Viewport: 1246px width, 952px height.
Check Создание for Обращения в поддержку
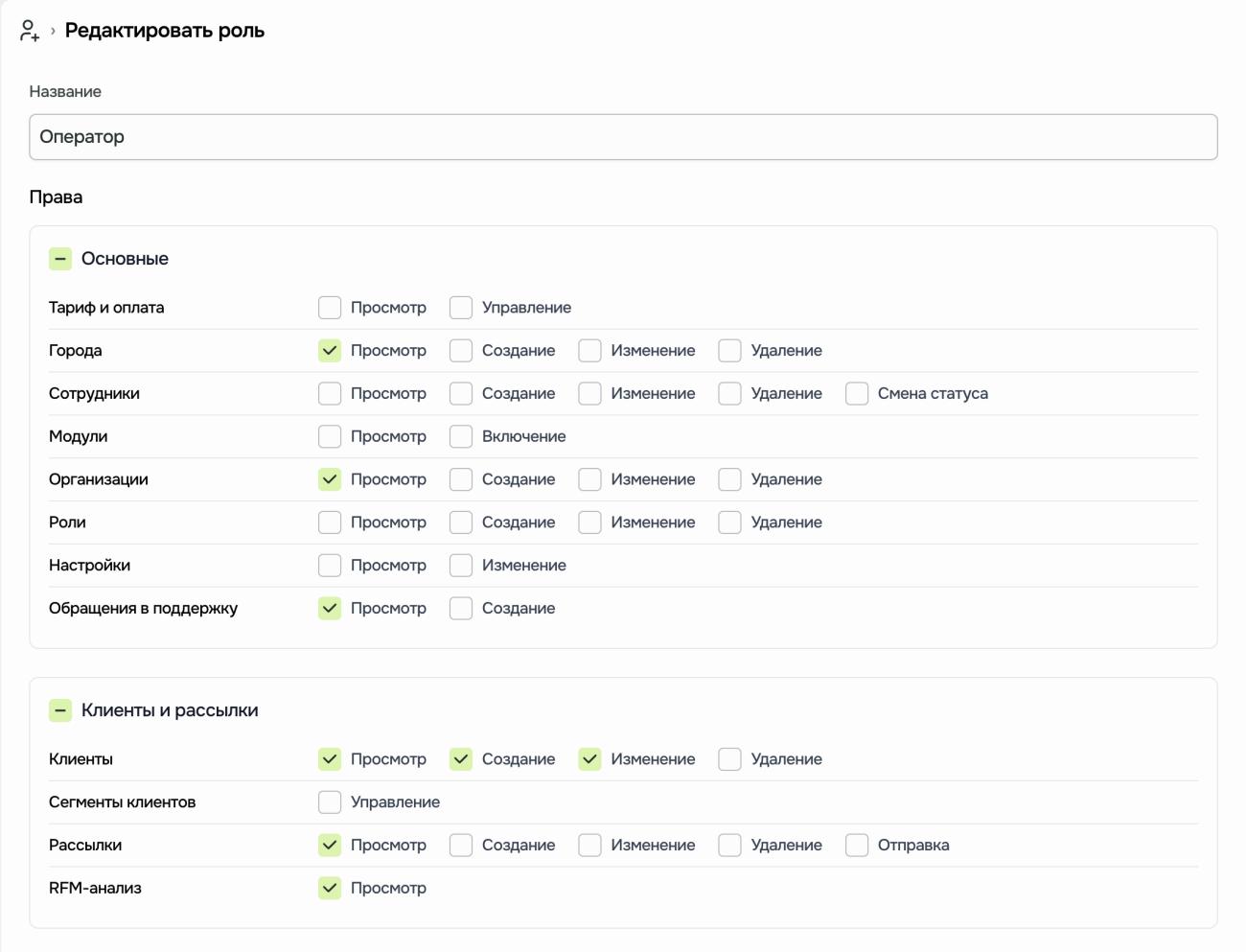[x=461, y=609]
